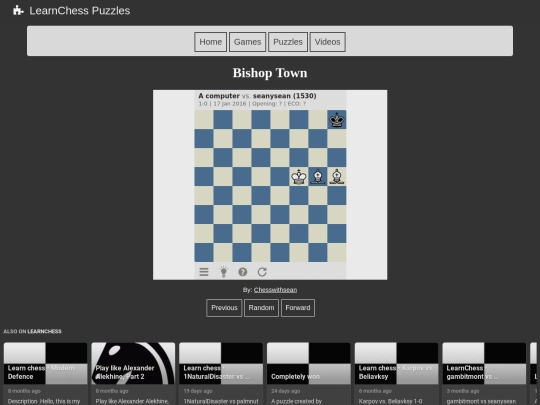
Task: Open the Chesswithsean author link
Action: point(275,290)
